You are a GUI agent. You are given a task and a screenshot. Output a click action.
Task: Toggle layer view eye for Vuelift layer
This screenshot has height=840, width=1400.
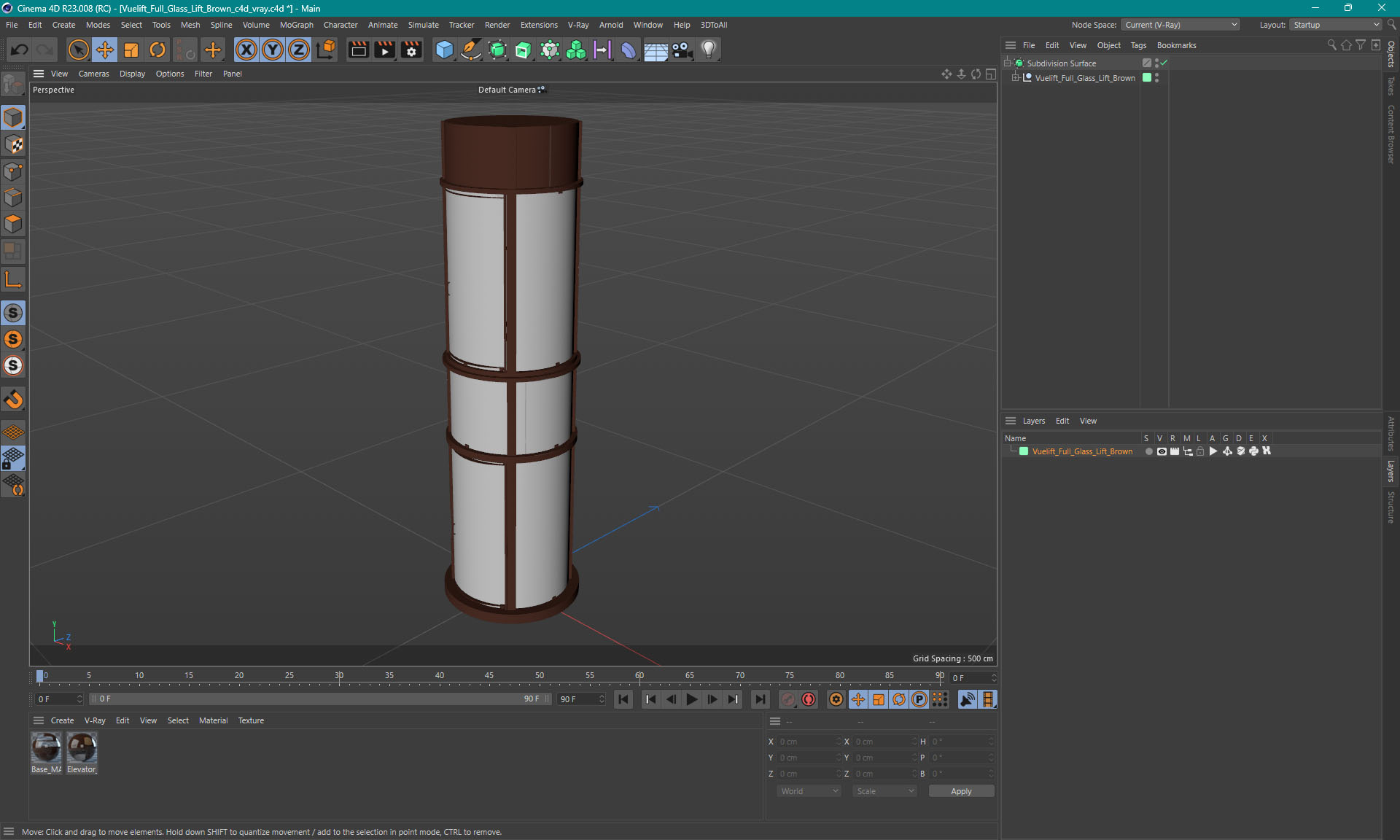coord(1162,451)
